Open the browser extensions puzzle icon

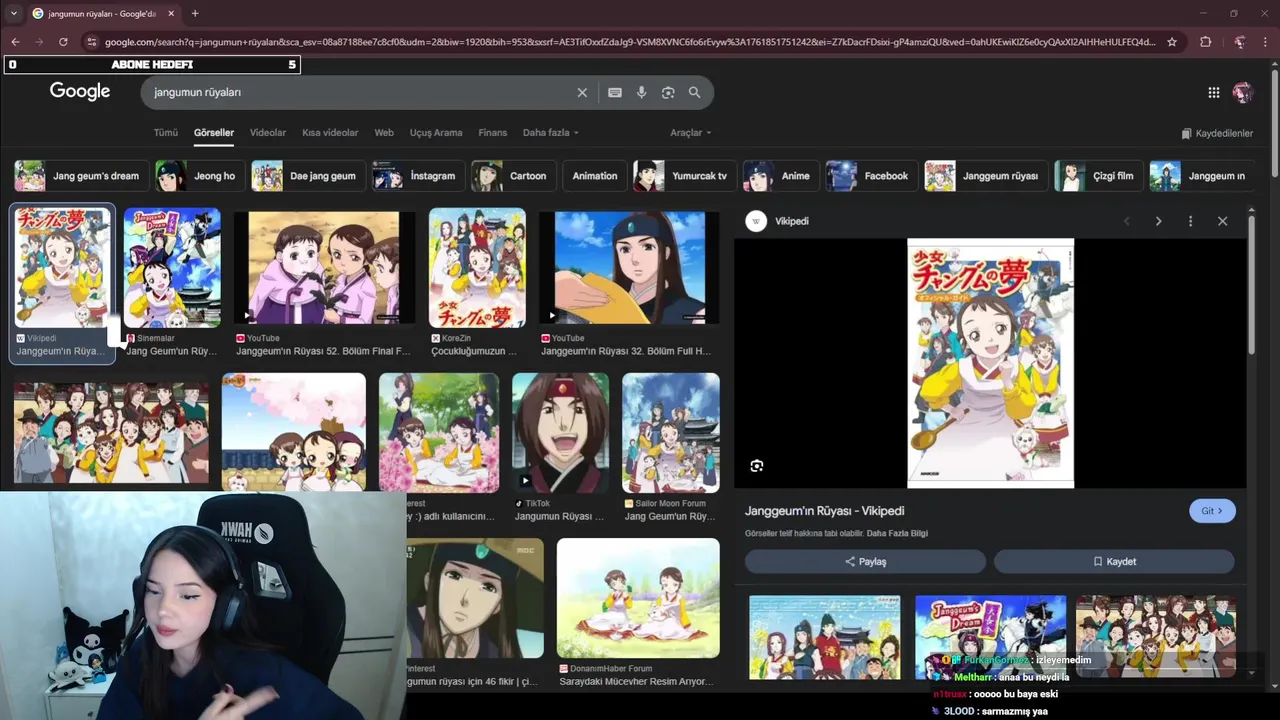[1205, 42]
